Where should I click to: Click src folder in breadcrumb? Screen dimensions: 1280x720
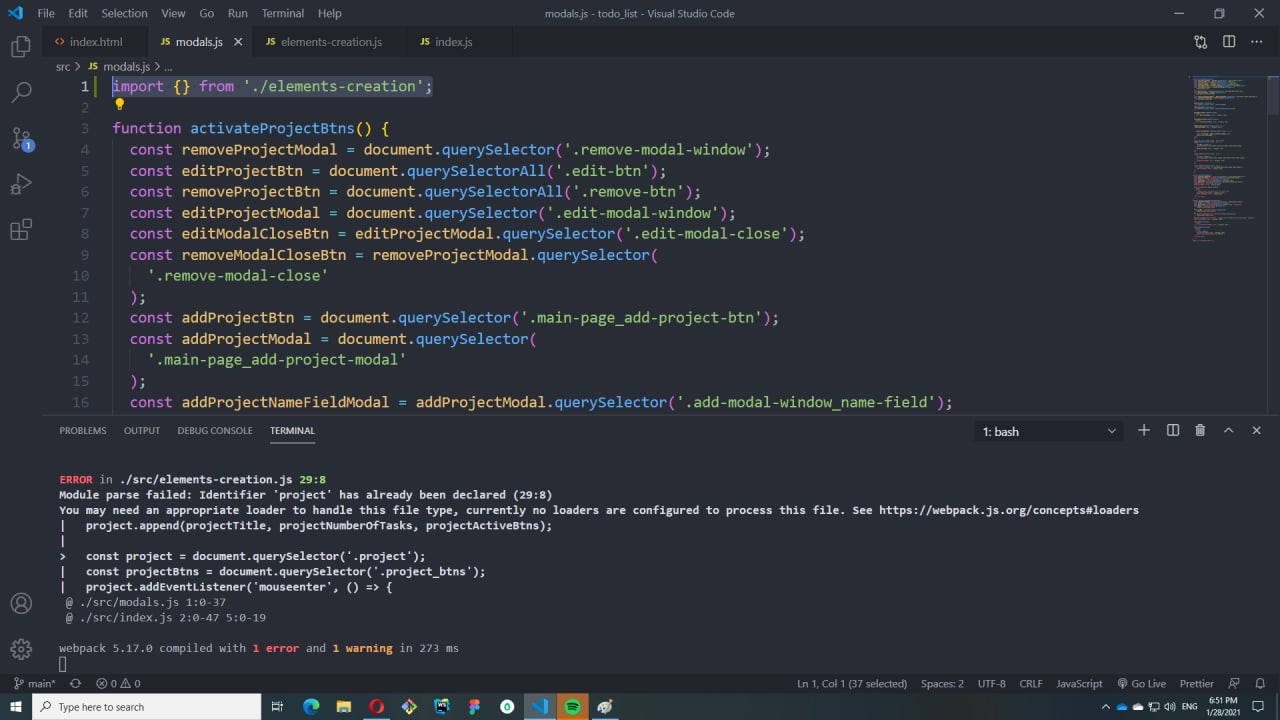point(63,66)
